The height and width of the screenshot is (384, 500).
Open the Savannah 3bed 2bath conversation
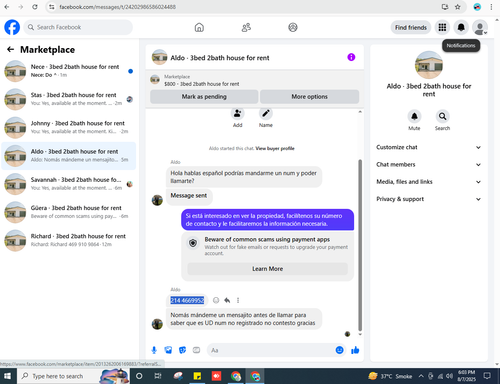tap(68, 184)
